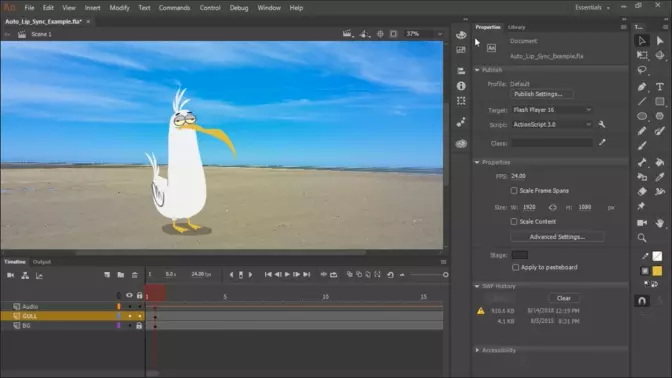Open the Stage color swatch
The image size is (672, 378).
point(519,255)
